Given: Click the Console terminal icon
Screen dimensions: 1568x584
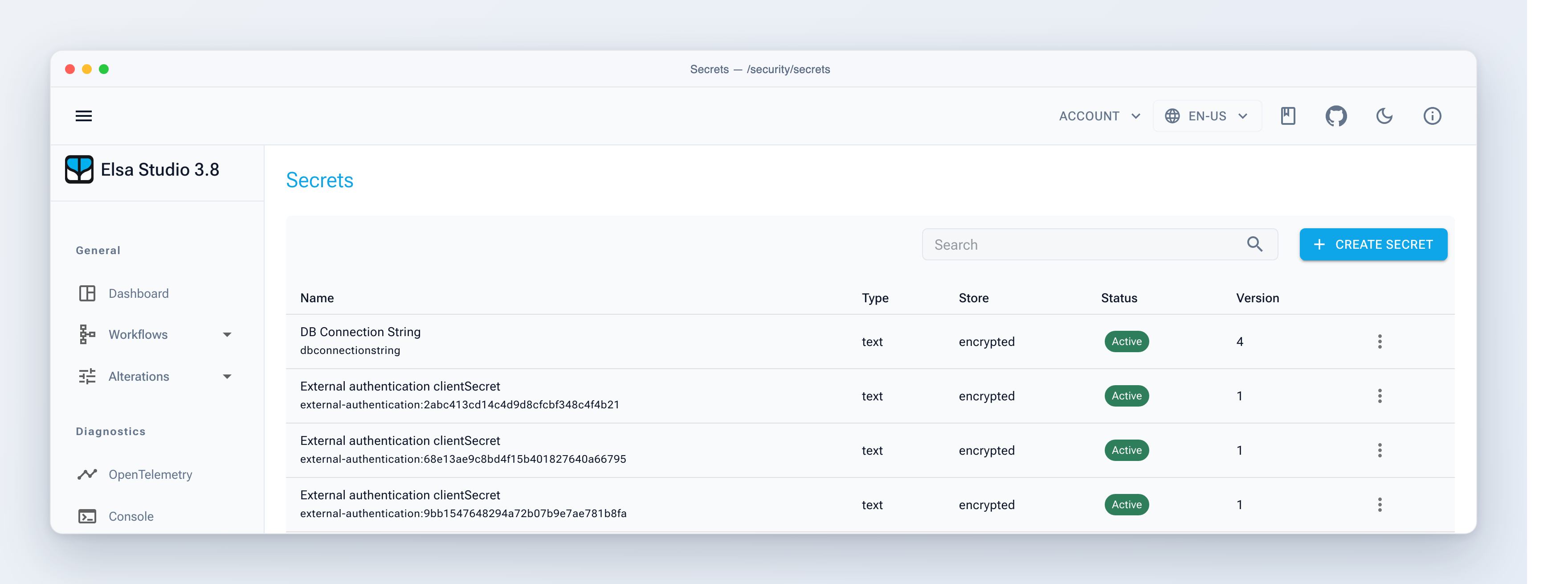Looking at the screenshot, I should point(87,516).
